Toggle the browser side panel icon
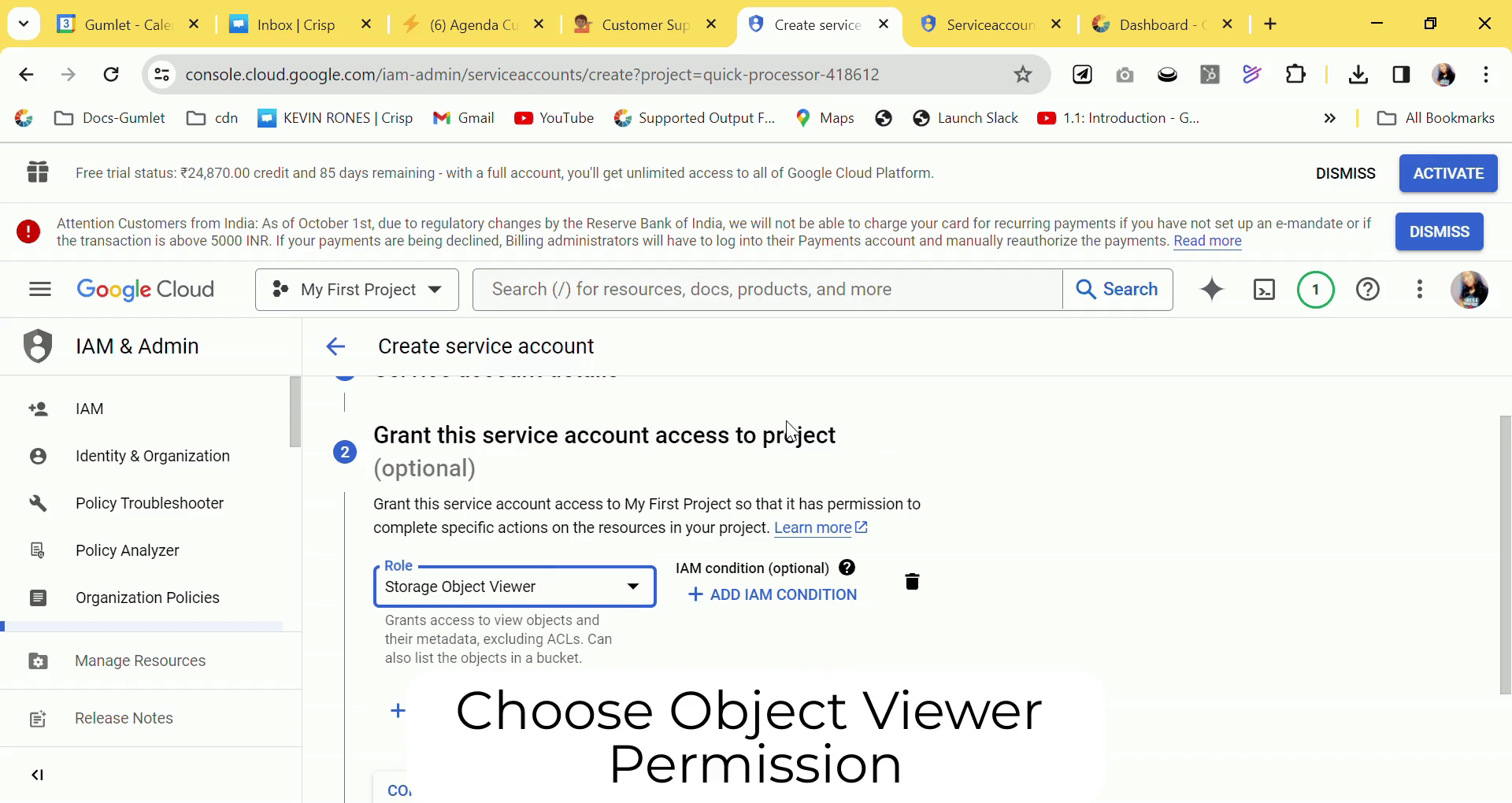The width and height of the screenshot is (1512, 803). tap(1401, 75)
